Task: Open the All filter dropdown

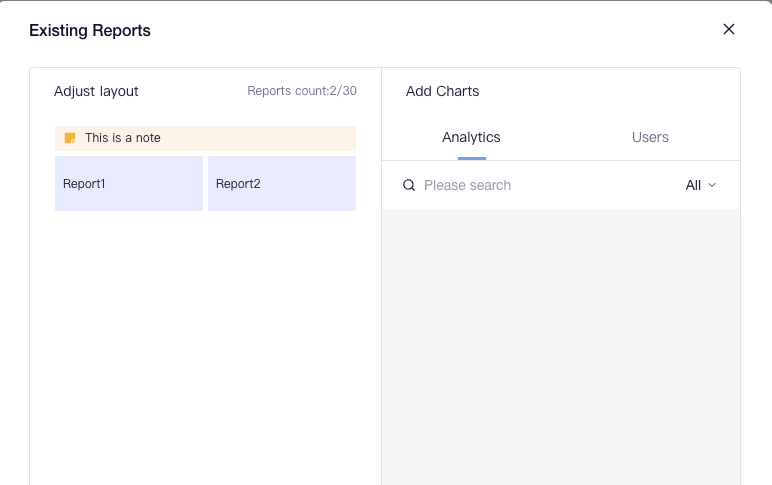Action: pos(701,185)
